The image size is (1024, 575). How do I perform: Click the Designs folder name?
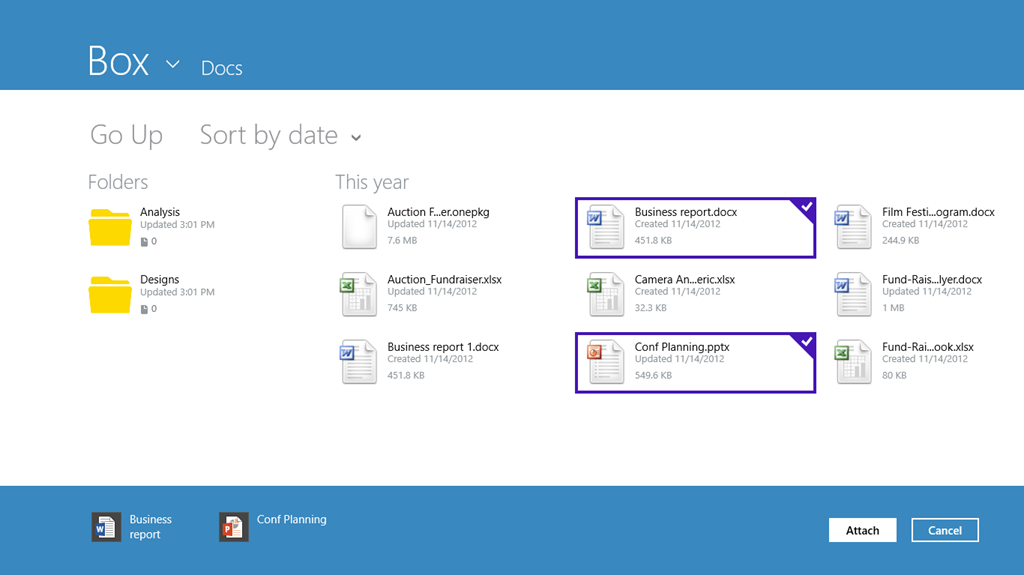point(159,279)
